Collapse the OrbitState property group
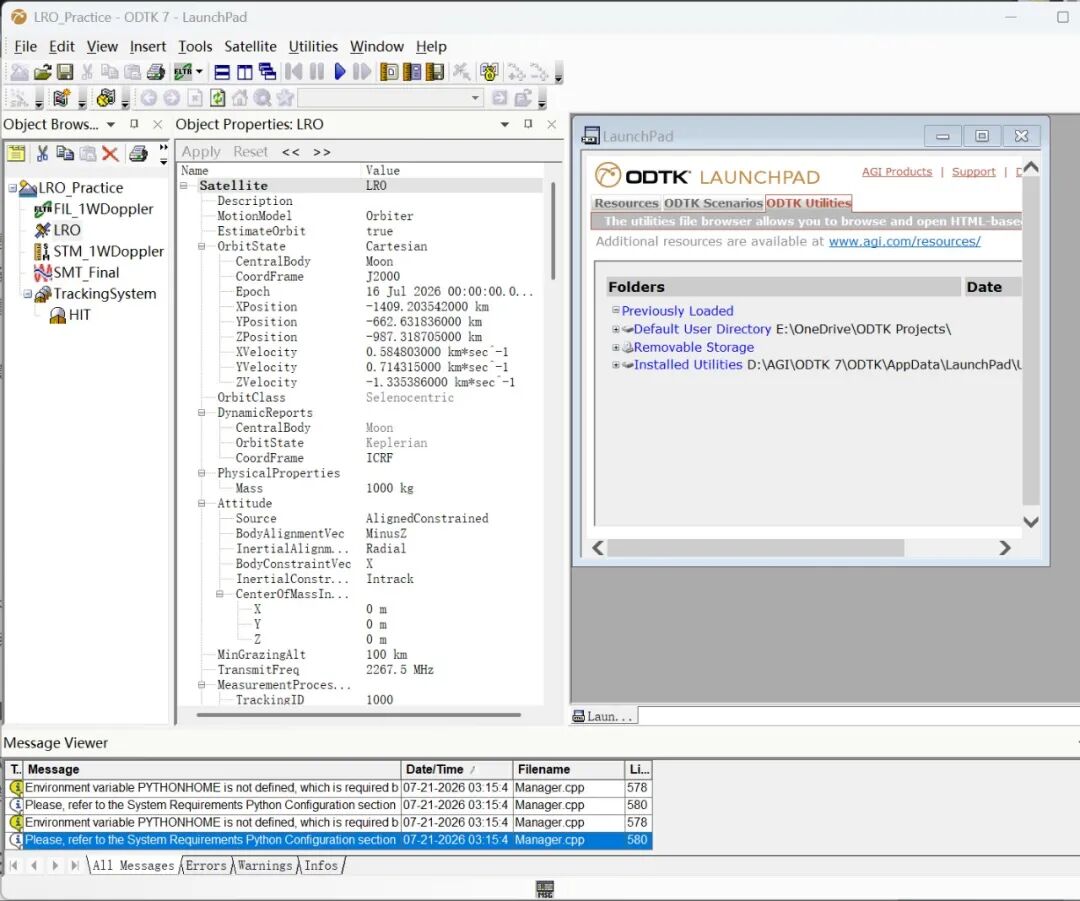The width and height of the screenshot is (1080, 901). (x=202, y=247)
